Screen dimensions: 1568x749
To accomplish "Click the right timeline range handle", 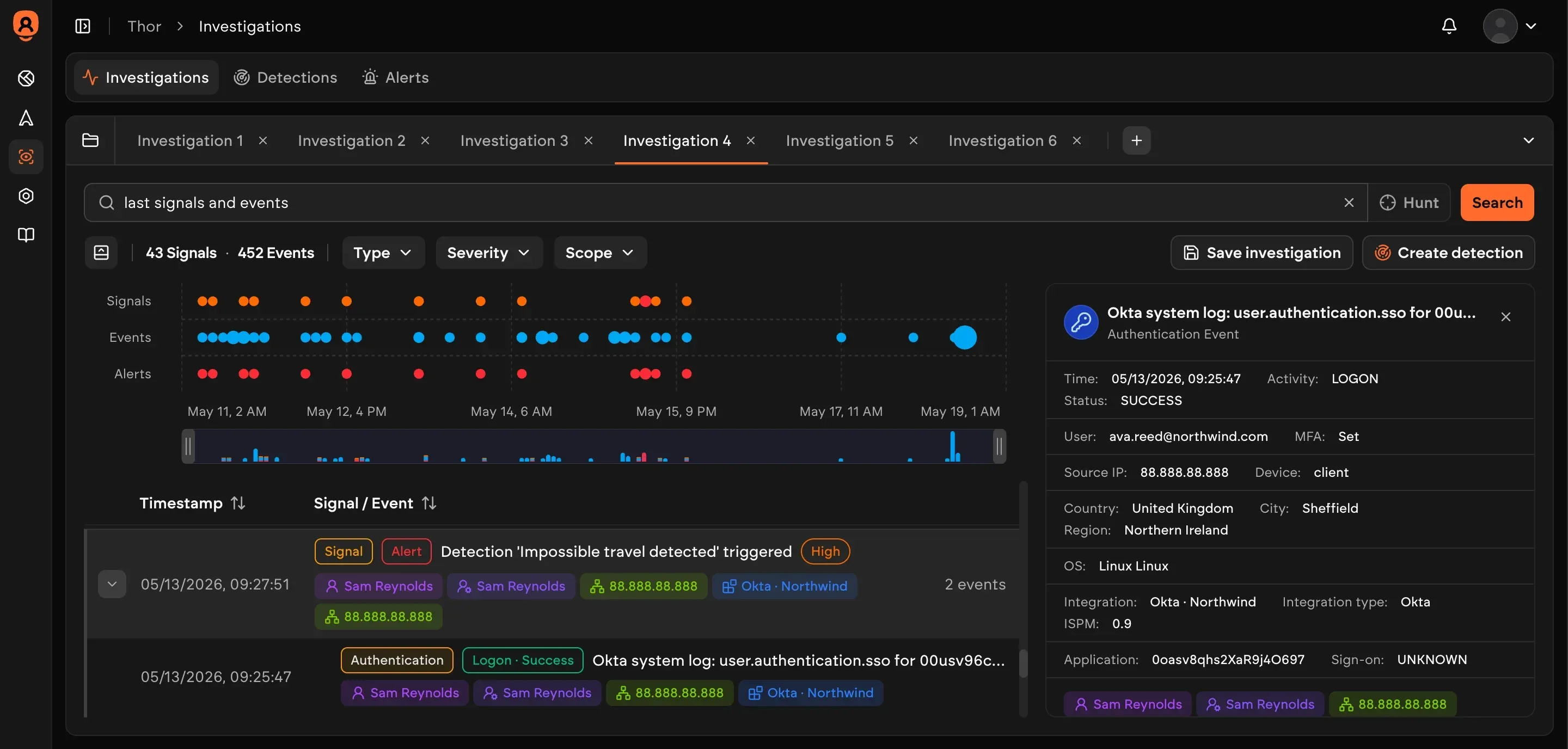I will tap(999, 446).
